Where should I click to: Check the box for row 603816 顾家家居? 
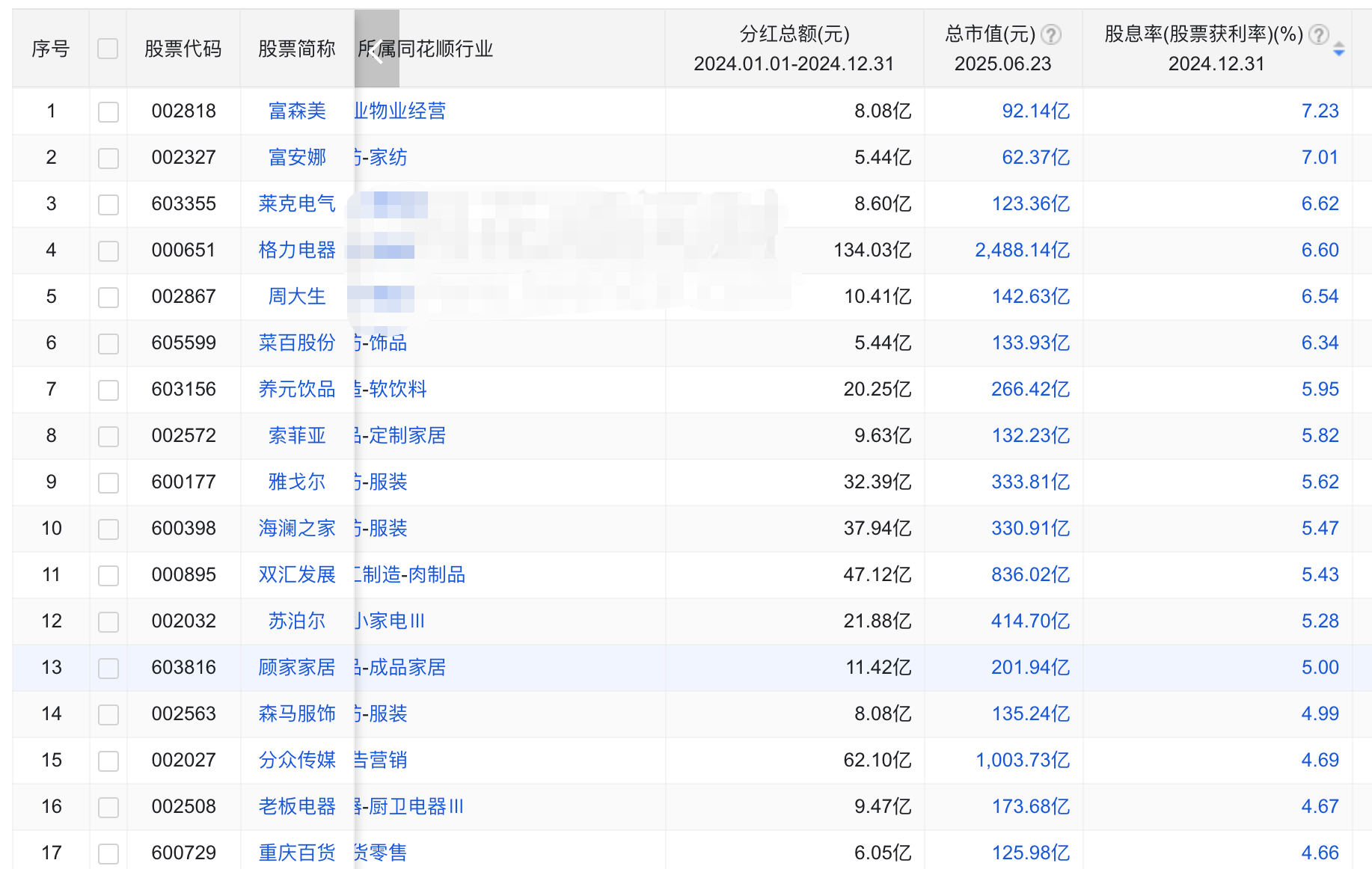[108, 669]
